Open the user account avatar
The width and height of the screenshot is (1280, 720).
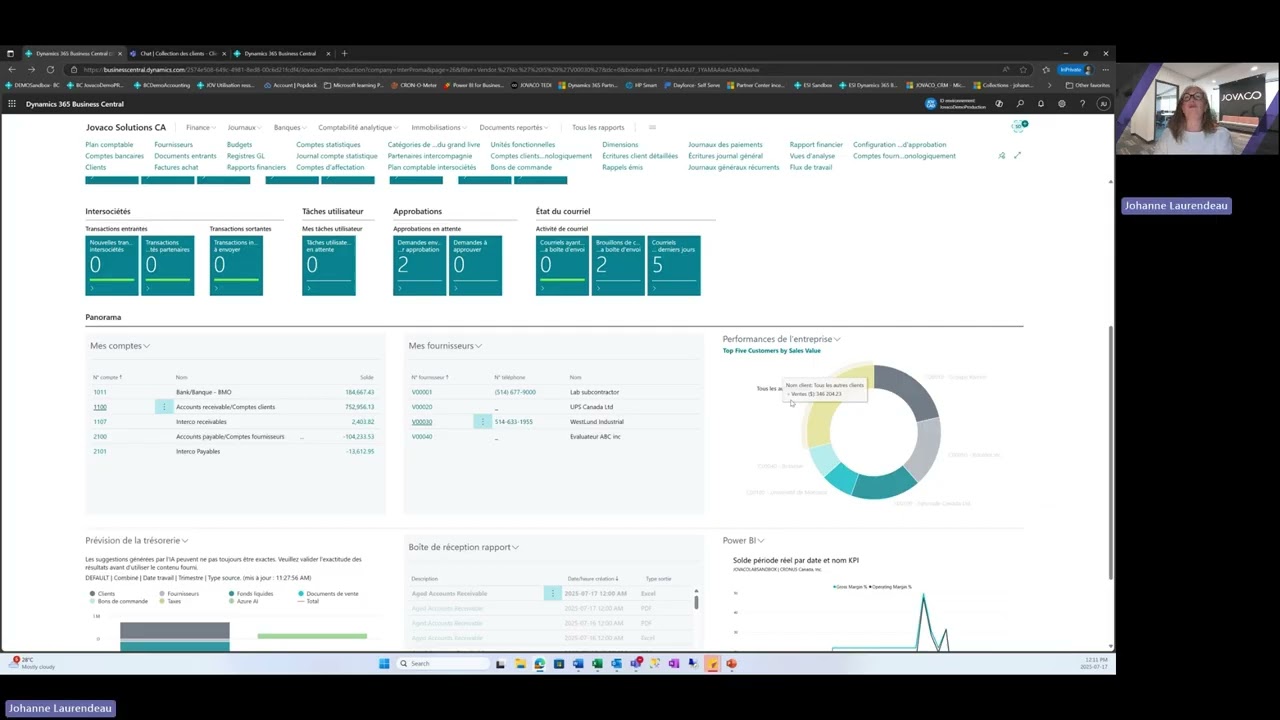[x=1103, y=104]
